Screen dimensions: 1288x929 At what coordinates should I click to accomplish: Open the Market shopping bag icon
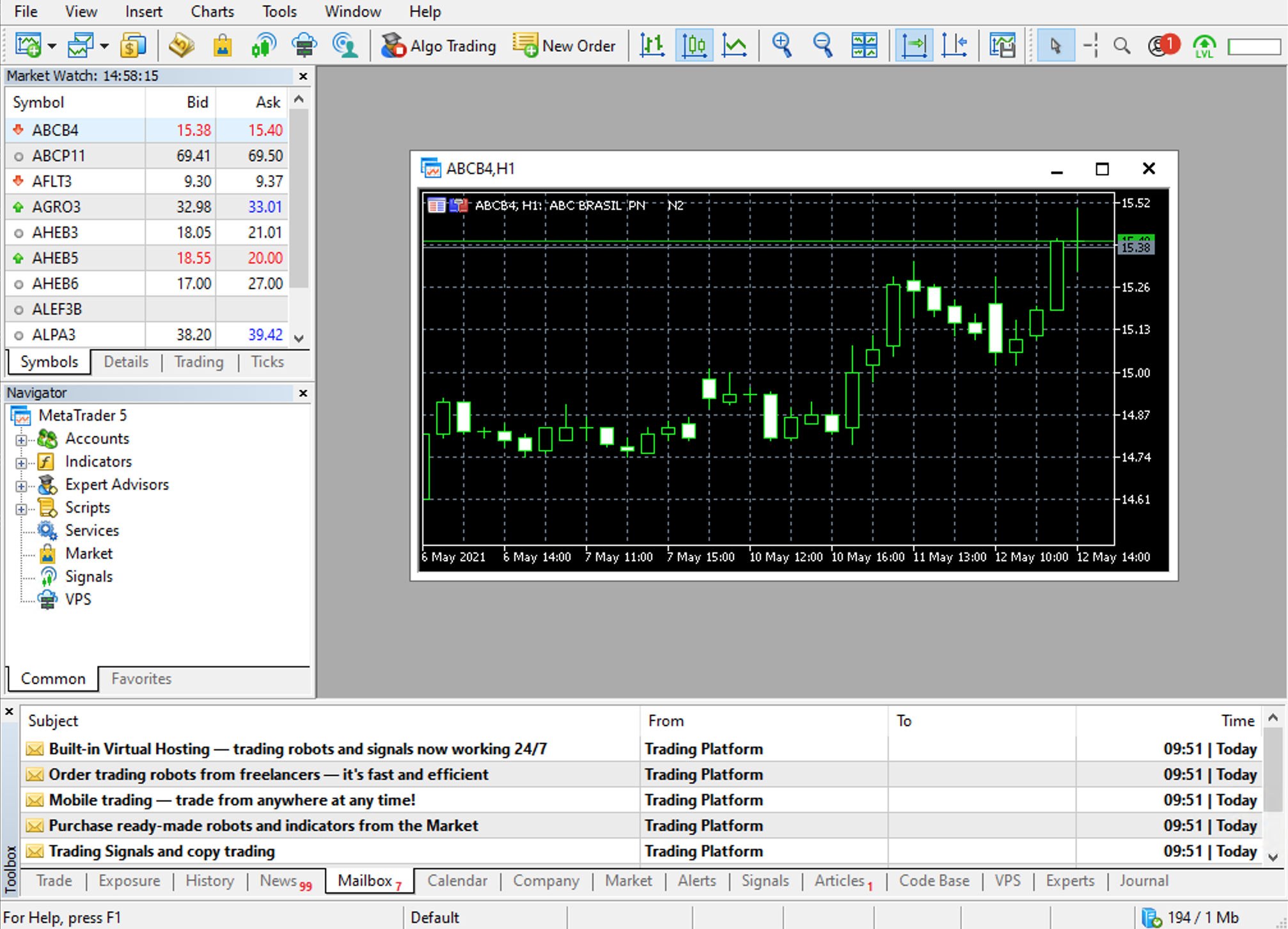point(223,46)
